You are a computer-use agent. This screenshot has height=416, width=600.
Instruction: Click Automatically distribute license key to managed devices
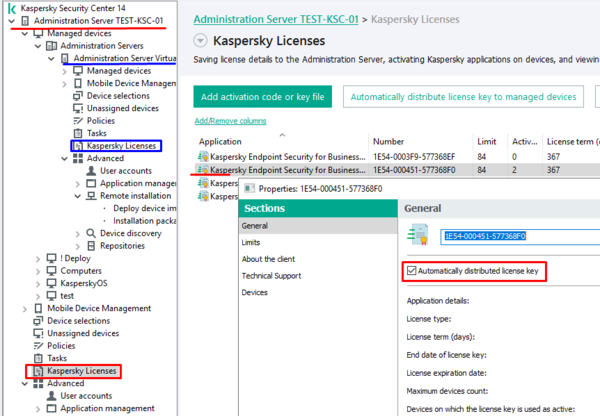click(x=463, y=97)
